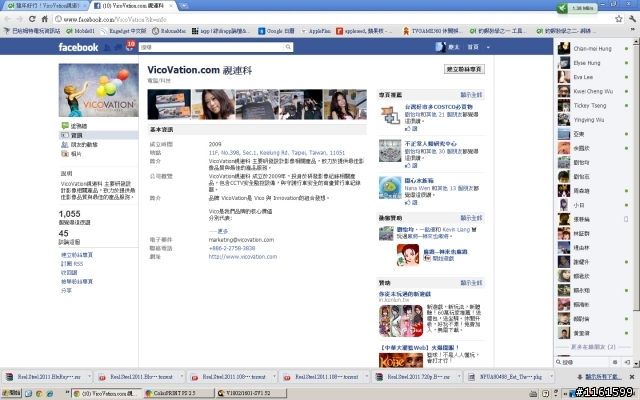Chat with Eva Lee
The image size is (640, 400).
[x=593, y=77]
